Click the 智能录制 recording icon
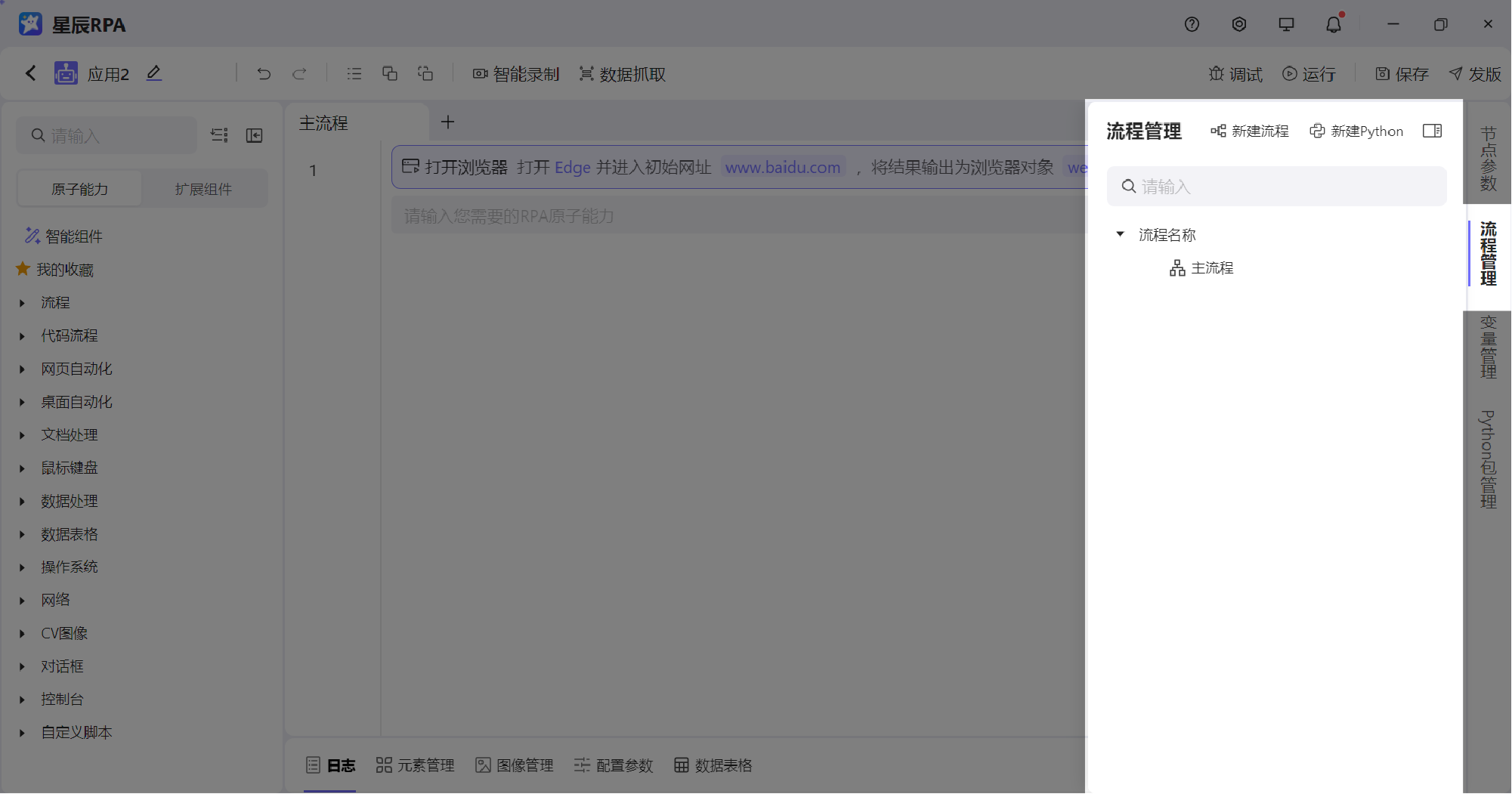The image size is (1512, 794). coord(480,73)
